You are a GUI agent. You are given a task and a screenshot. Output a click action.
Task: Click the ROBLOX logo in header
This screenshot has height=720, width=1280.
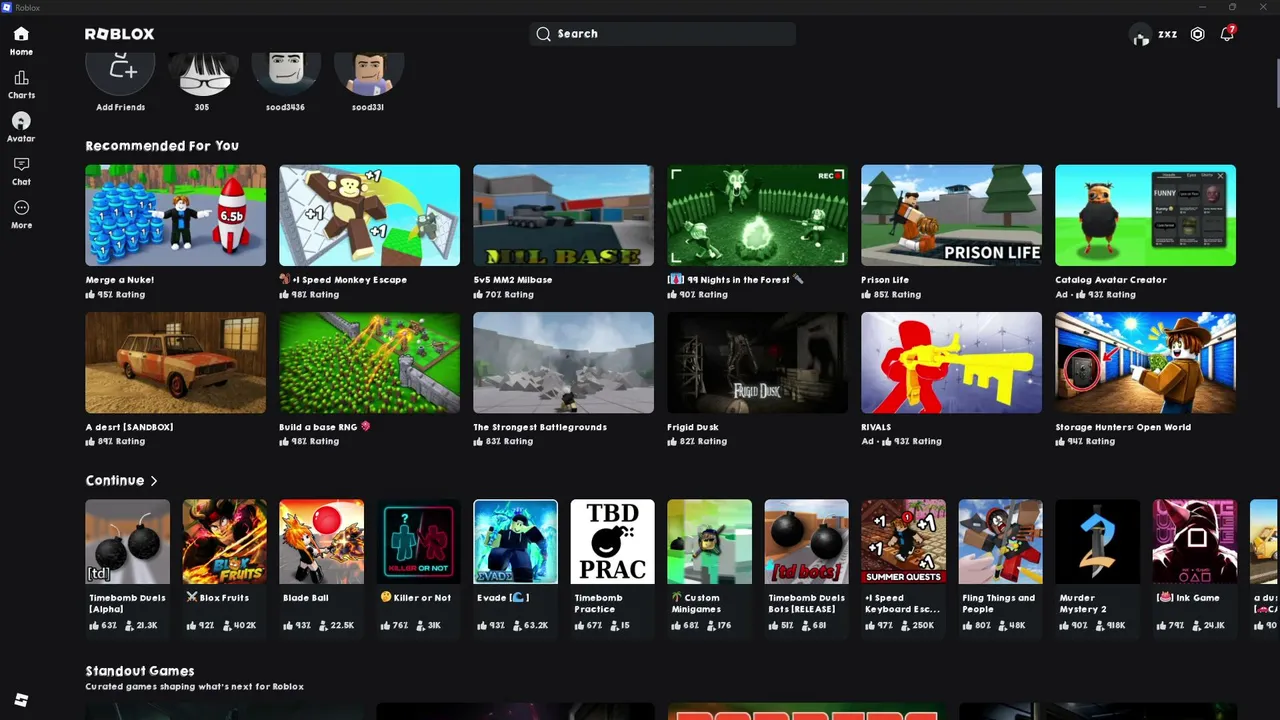120,34
